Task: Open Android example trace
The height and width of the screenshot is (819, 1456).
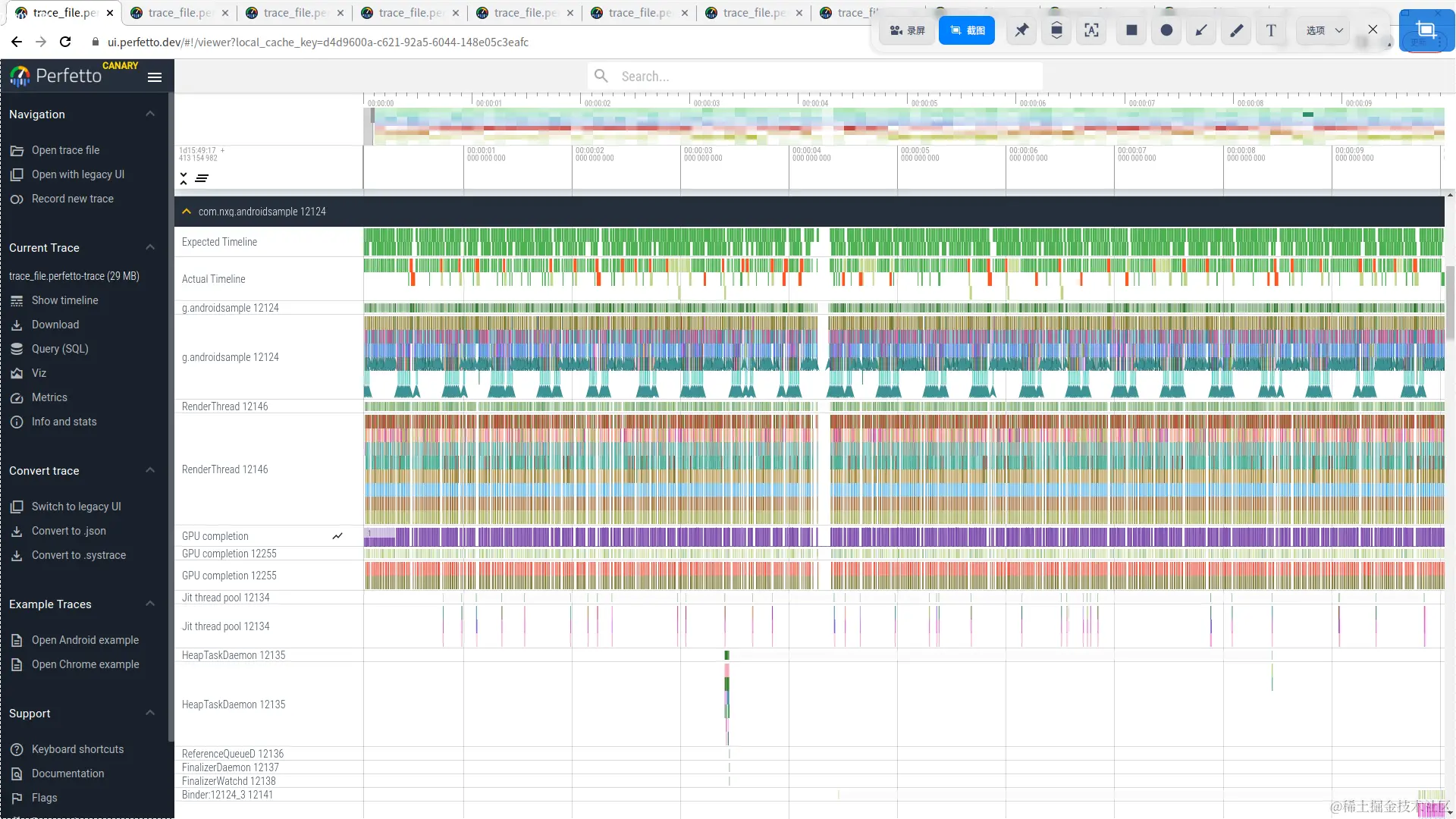Action: pyautogui.click(x=85, y=640)
